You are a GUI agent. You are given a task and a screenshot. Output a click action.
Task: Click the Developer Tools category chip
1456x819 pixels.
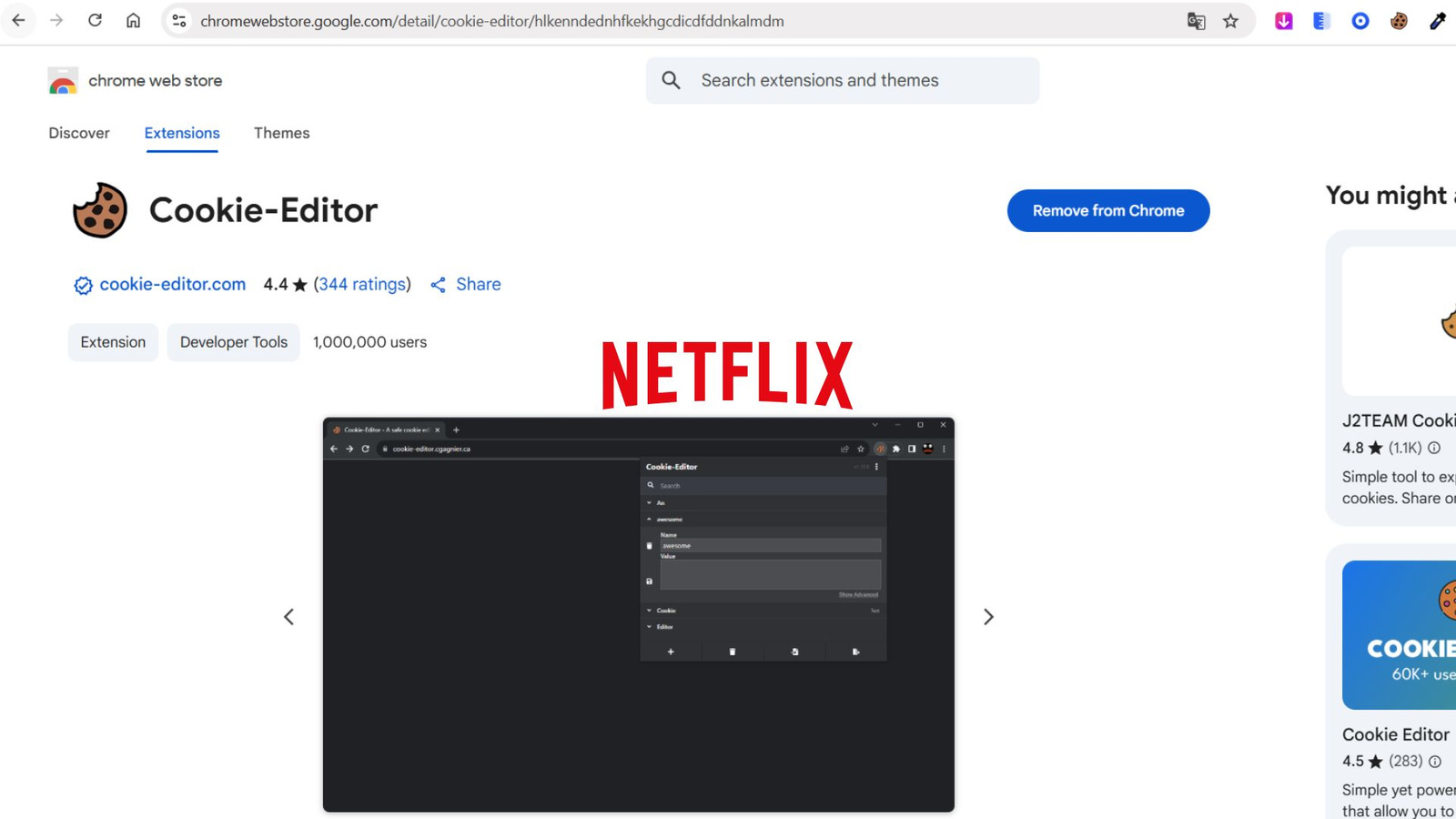(x=233, y=342)
